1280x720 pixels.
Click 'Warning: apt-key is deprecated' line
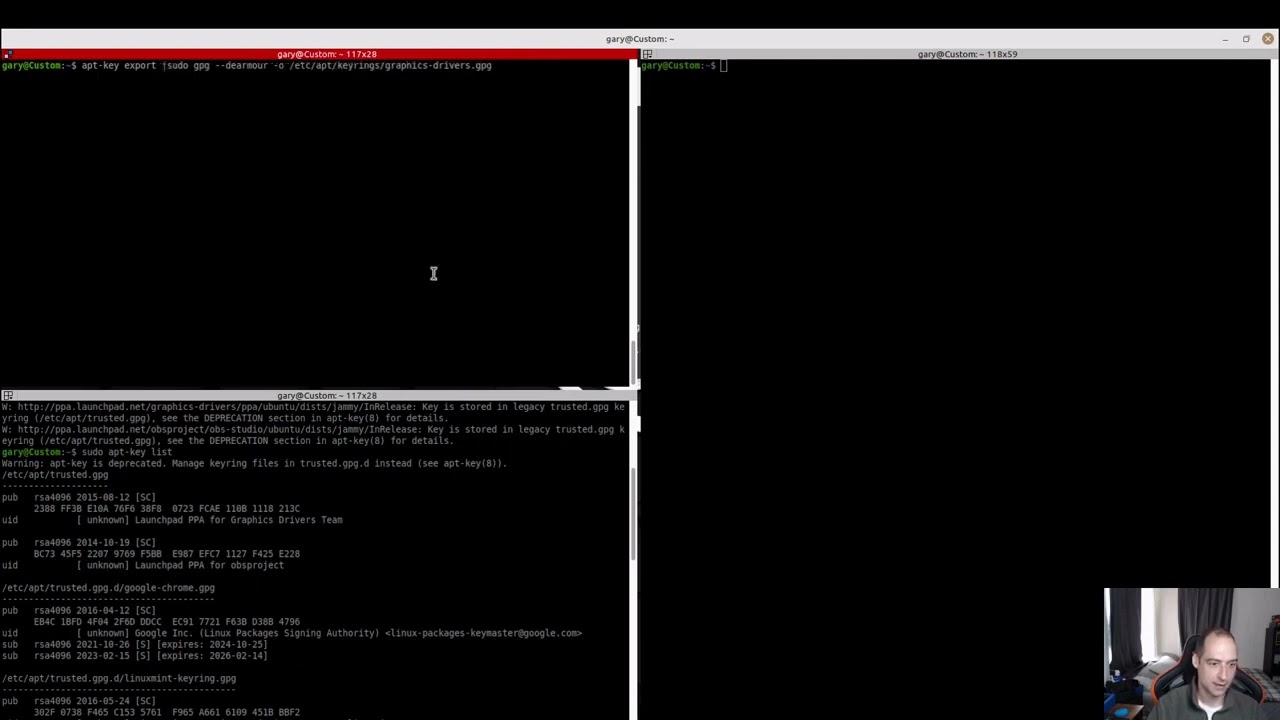pyautogui.click(x=254, y=463)
